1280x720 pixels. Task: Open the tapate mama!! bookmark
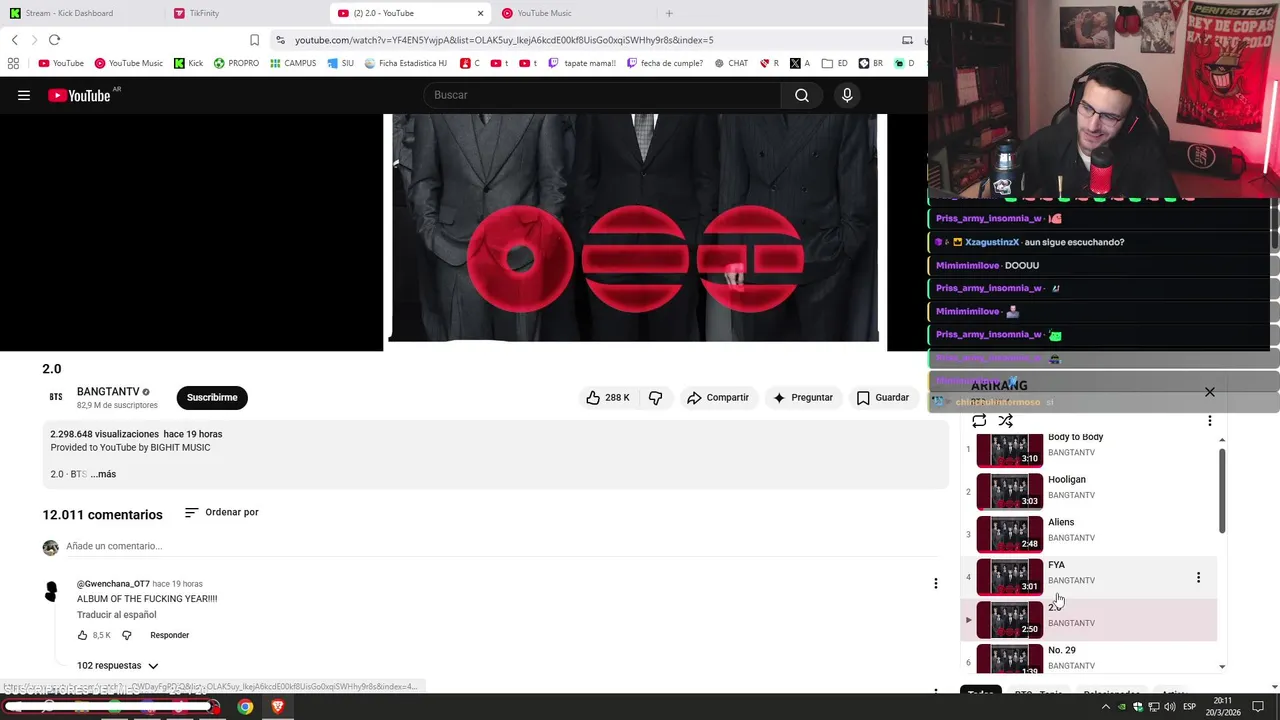coord(583,63)
